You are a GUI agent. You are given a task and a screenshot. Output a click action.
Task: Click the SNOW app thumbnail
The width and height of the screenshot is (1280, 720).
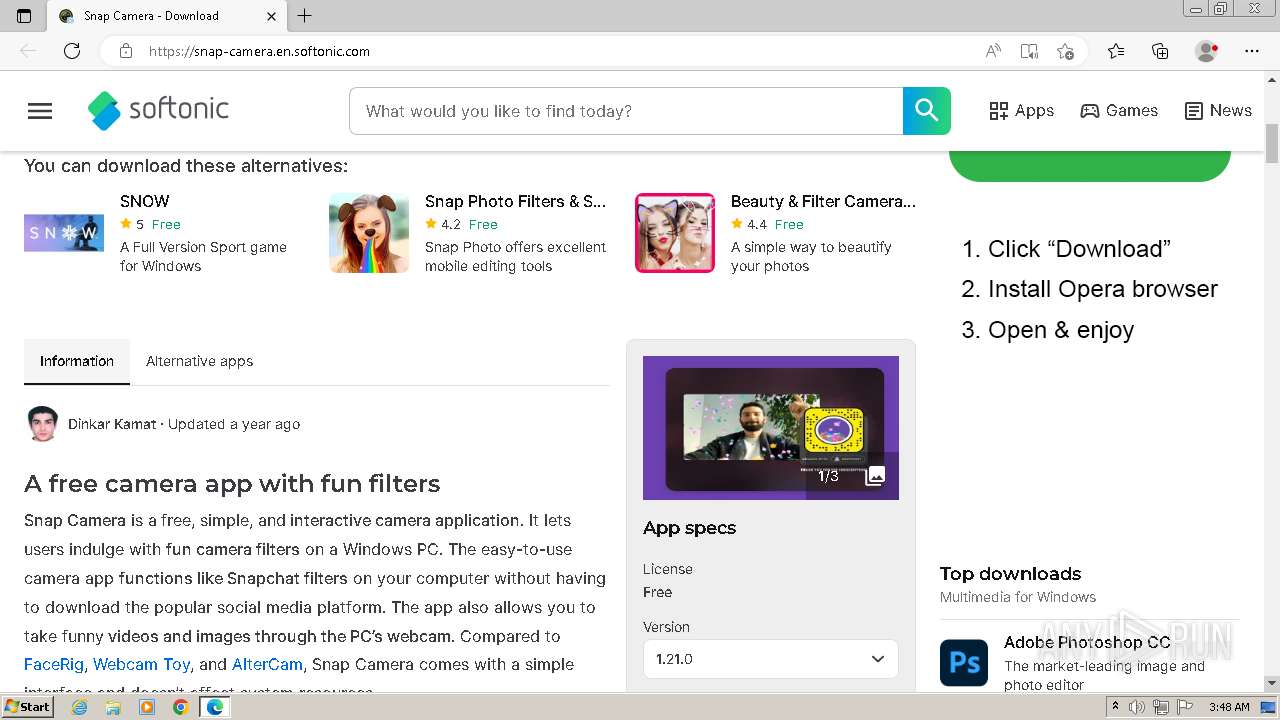point(64,233)
